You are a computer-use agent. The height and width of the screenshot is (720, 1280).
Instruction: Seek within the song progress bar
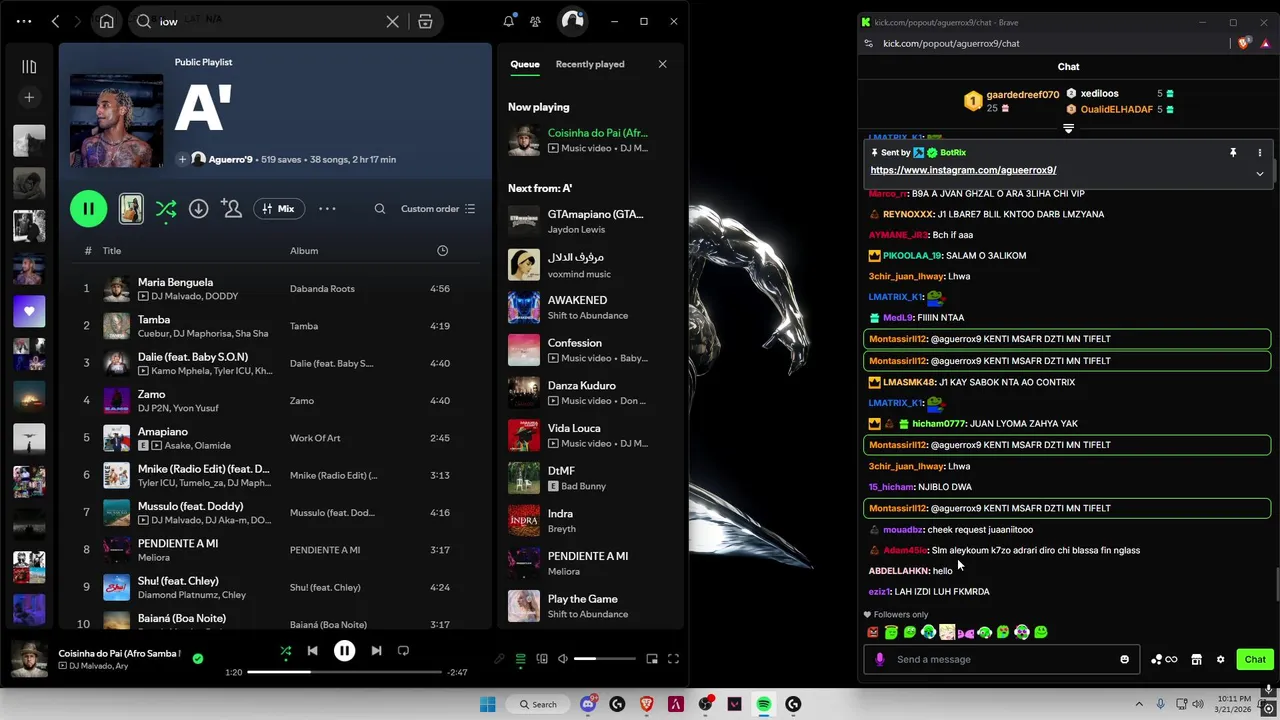[343, 672]
